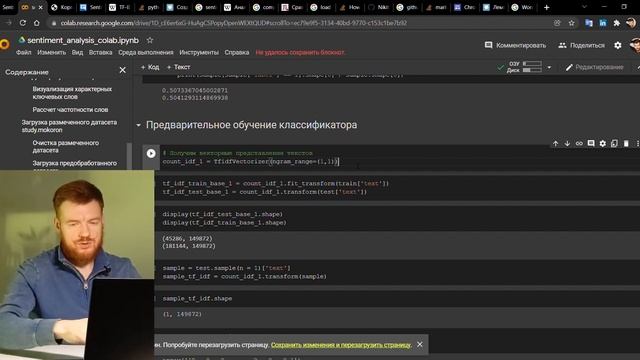640x360 pixels.
Task: Open a new browser tab
Action: point(547,7)
